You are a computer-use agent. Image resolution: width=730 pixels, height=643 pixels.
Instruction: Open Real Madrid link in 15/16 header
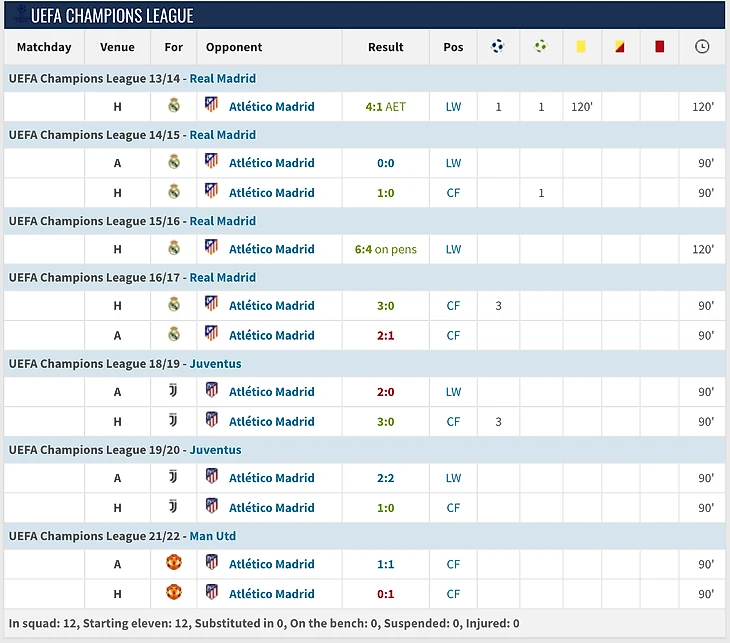[223, 221]
